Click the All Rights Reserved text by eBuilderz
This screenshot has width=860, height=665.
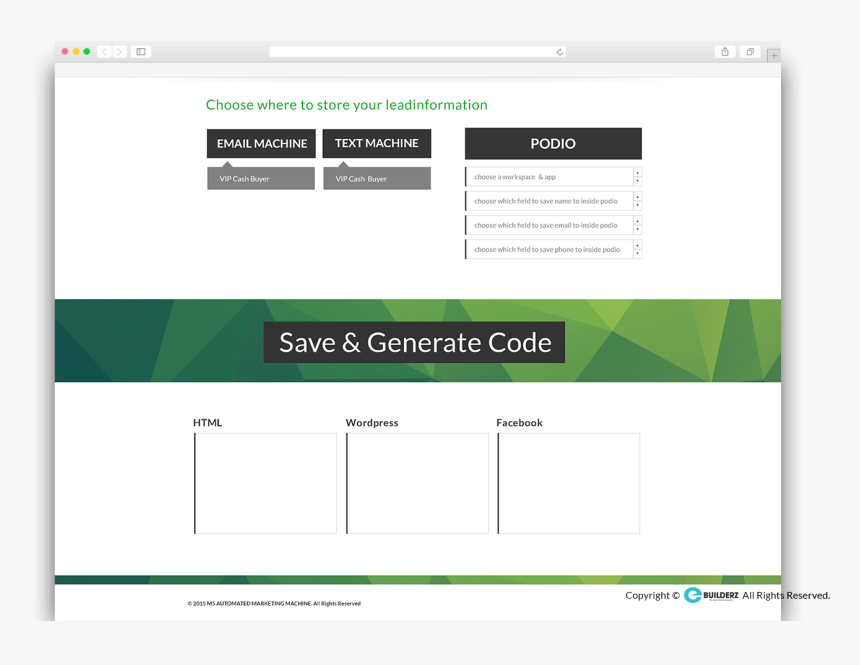point(786,595)
